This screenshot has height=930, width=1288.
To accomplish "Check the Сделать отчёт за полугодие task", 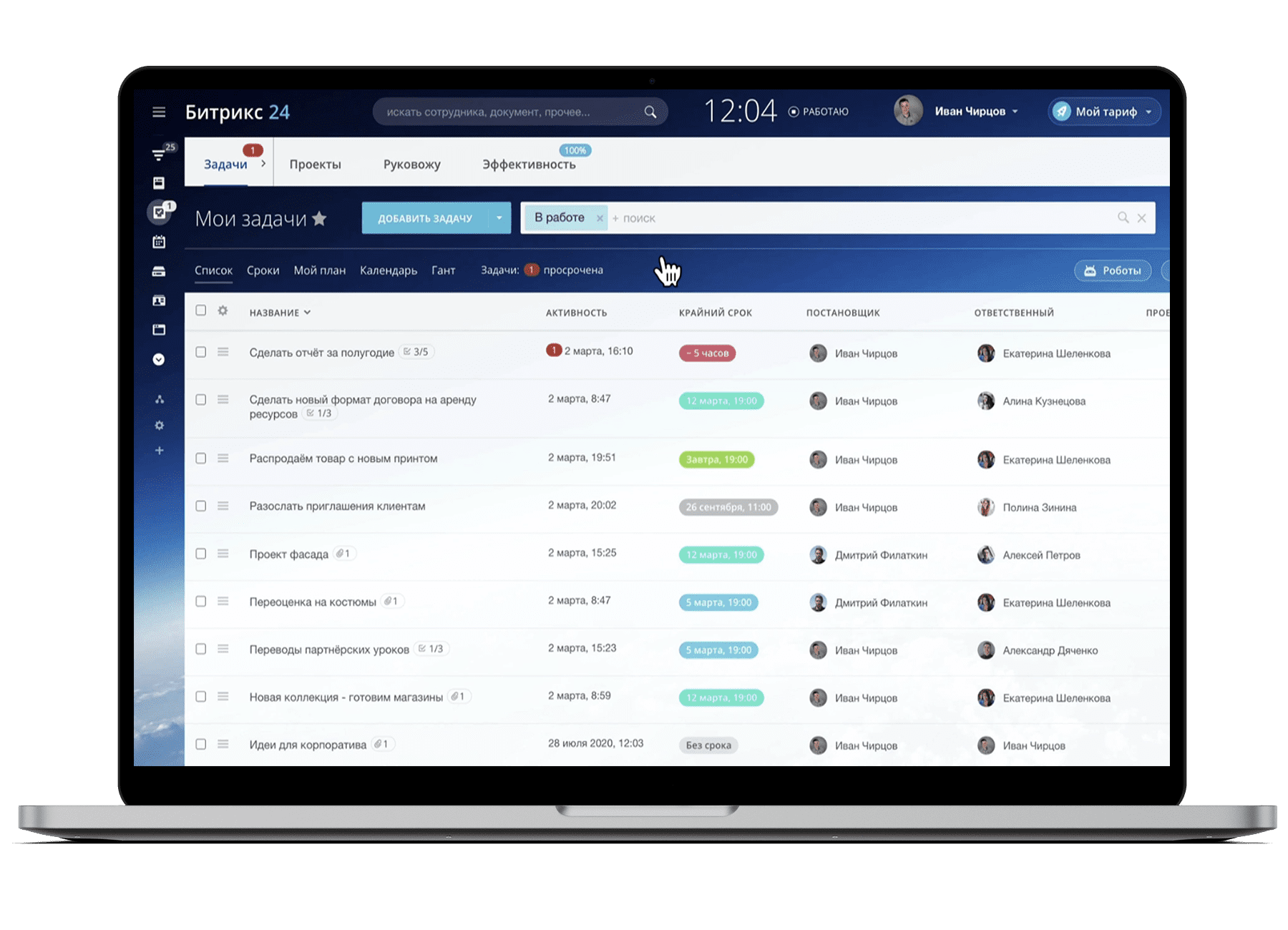I will coord(201,352).
